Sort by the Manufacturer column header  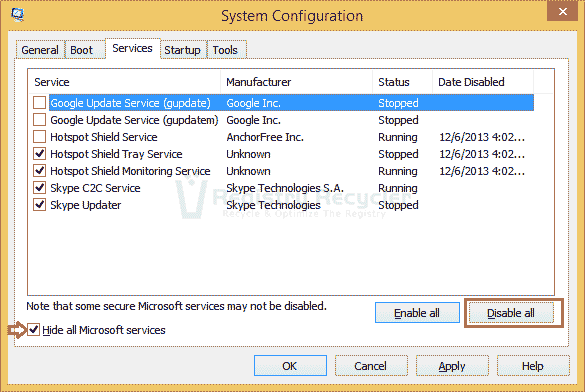click(x=297, y=82)
